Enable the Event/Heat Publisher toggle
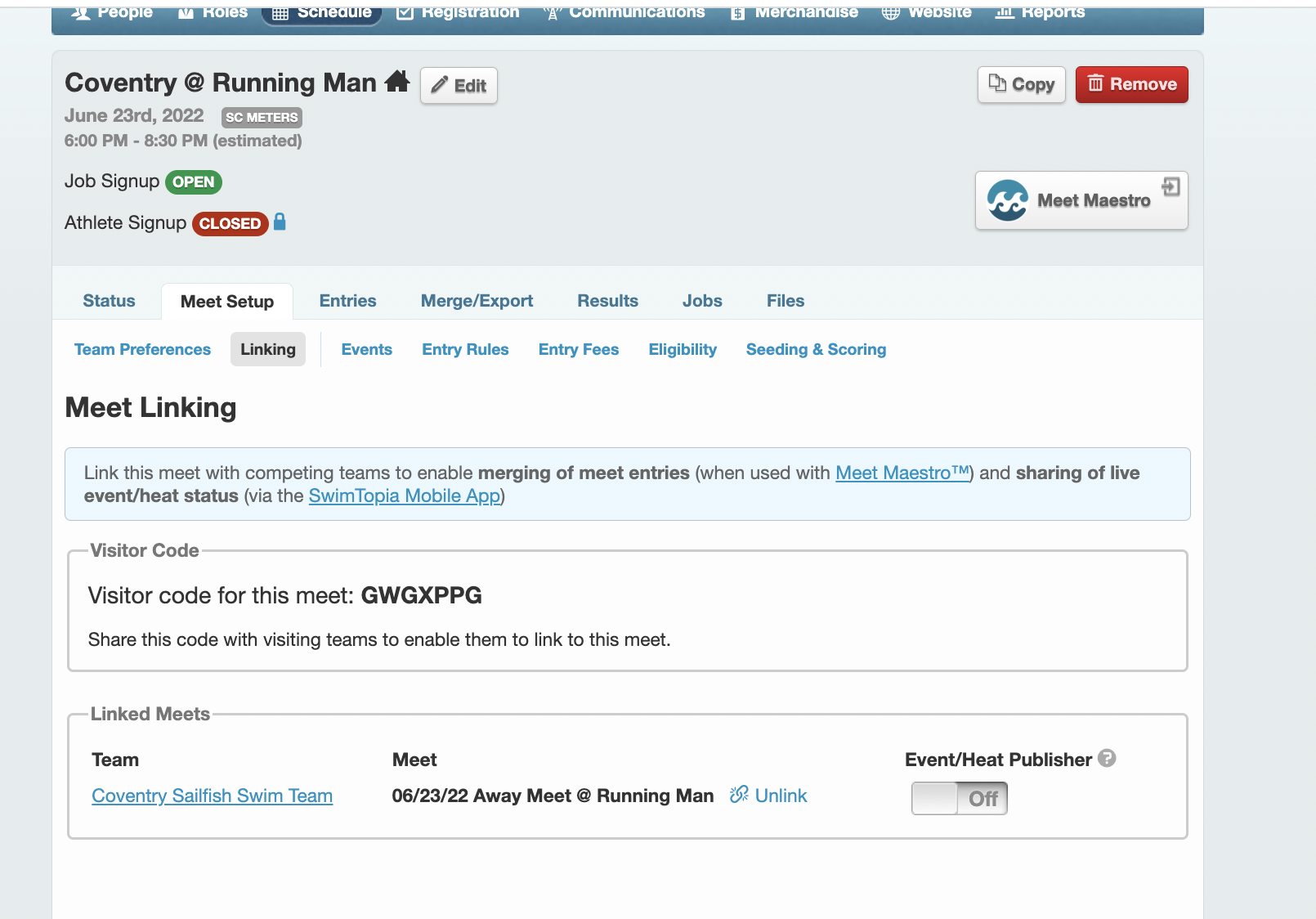The image size is (1316, 919). point(960,799)
